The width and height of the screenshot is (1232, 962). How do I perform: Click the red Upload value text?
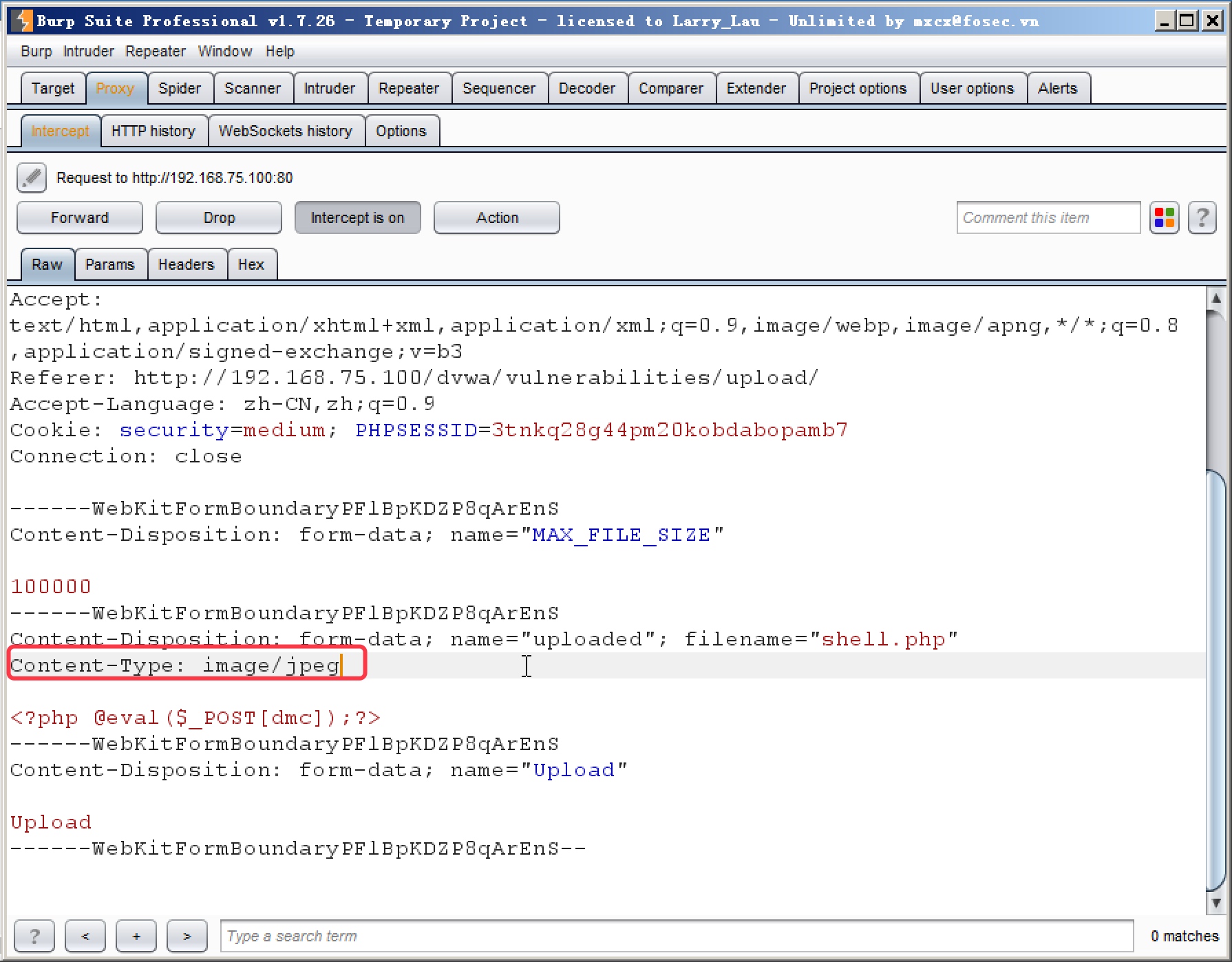(x=51, y=822)
